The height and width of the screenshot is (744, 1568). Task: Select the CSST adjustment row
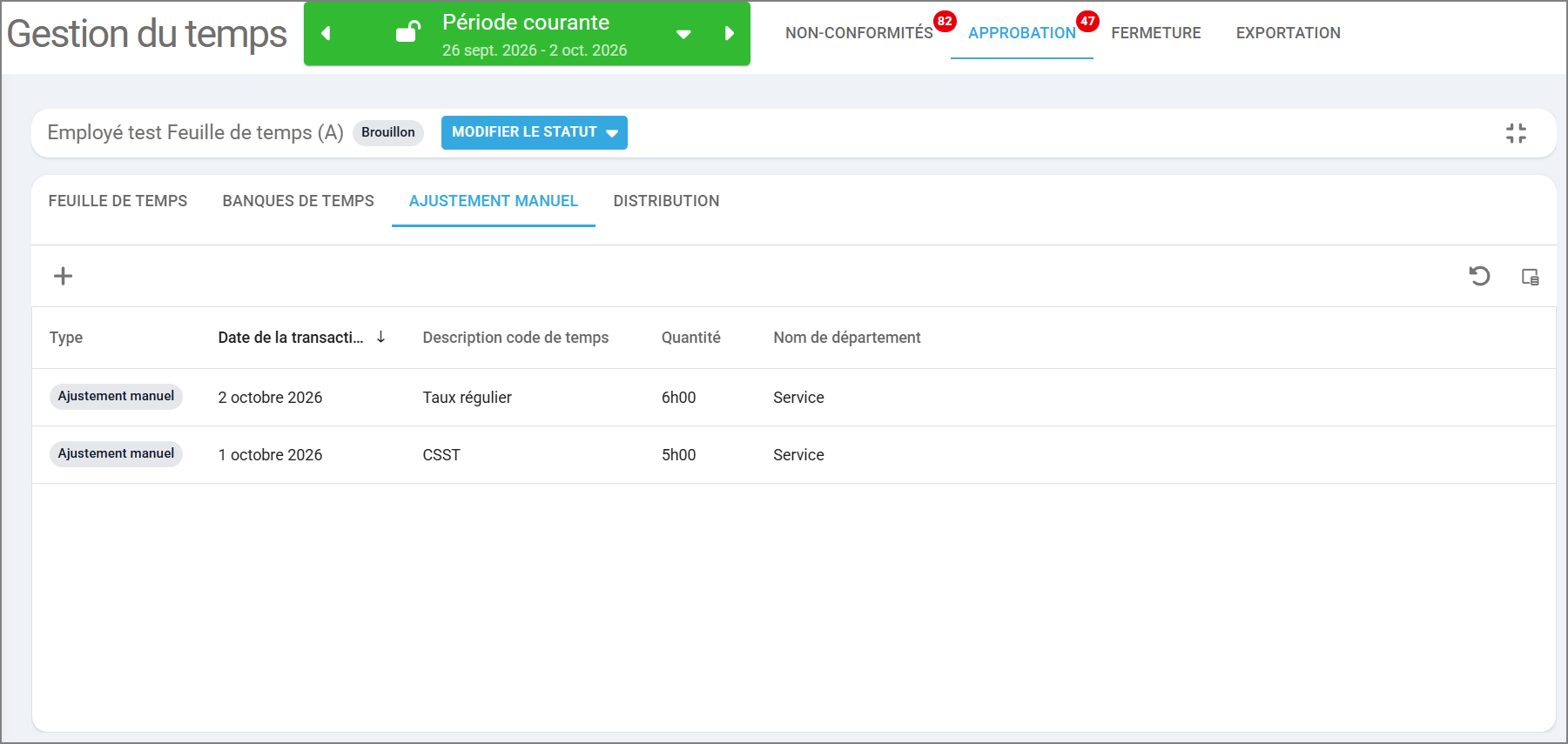pos(793,454)
